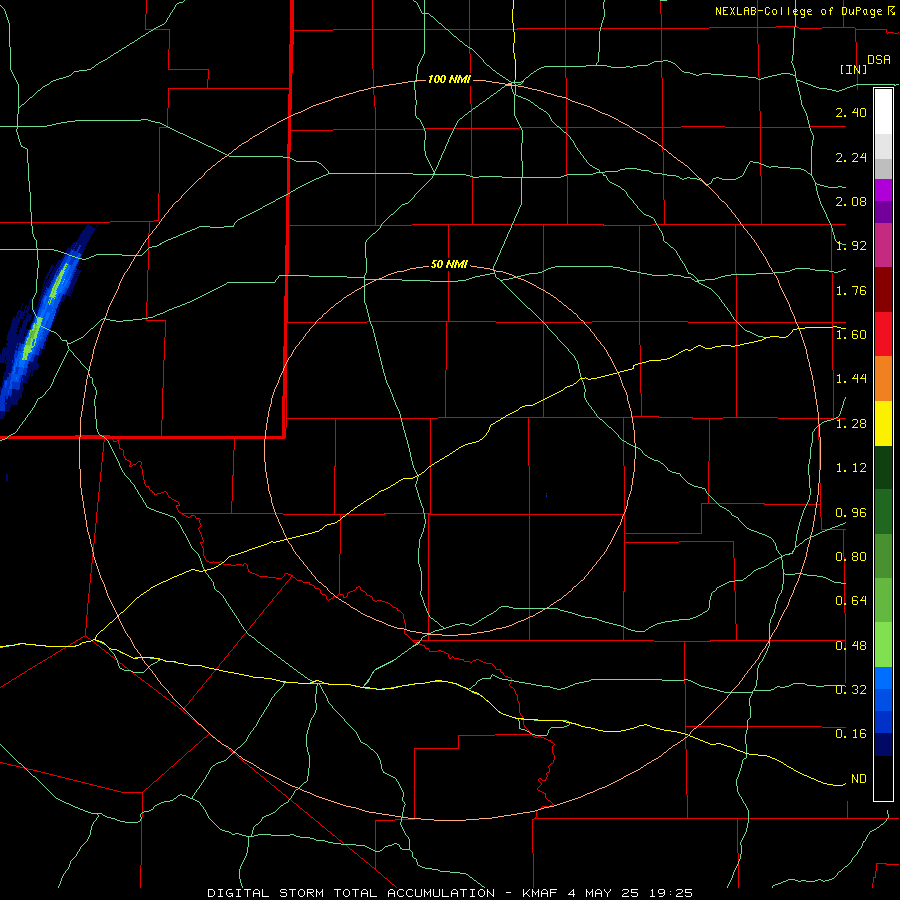The width and height of the screenshot is (900, 900).
Task: Click the 1.28 legend value
Action: [x=851, y=424]
